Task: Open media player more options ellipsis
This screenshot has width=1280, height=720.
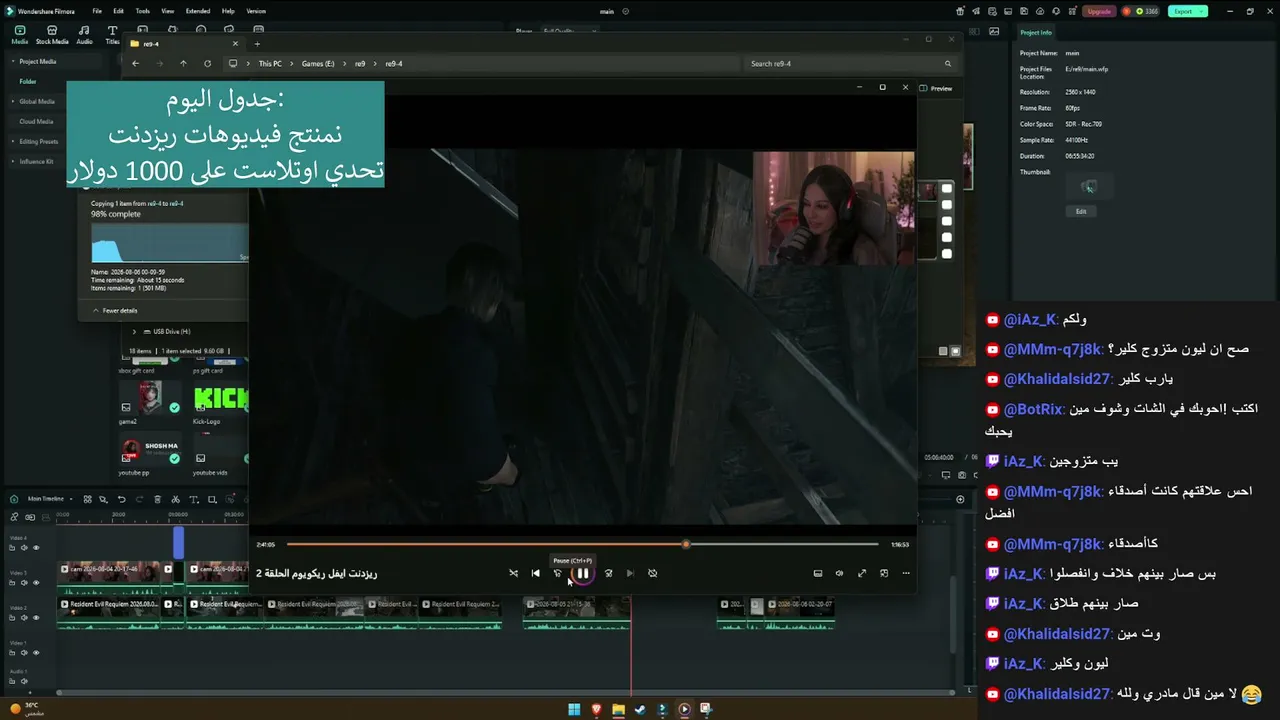Action: [906, 573]
